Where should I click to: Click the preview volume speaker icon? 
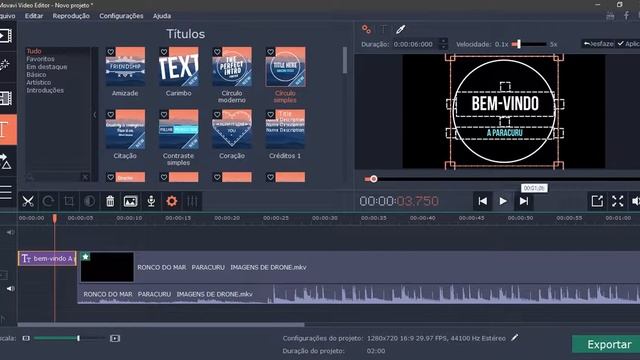636,201
